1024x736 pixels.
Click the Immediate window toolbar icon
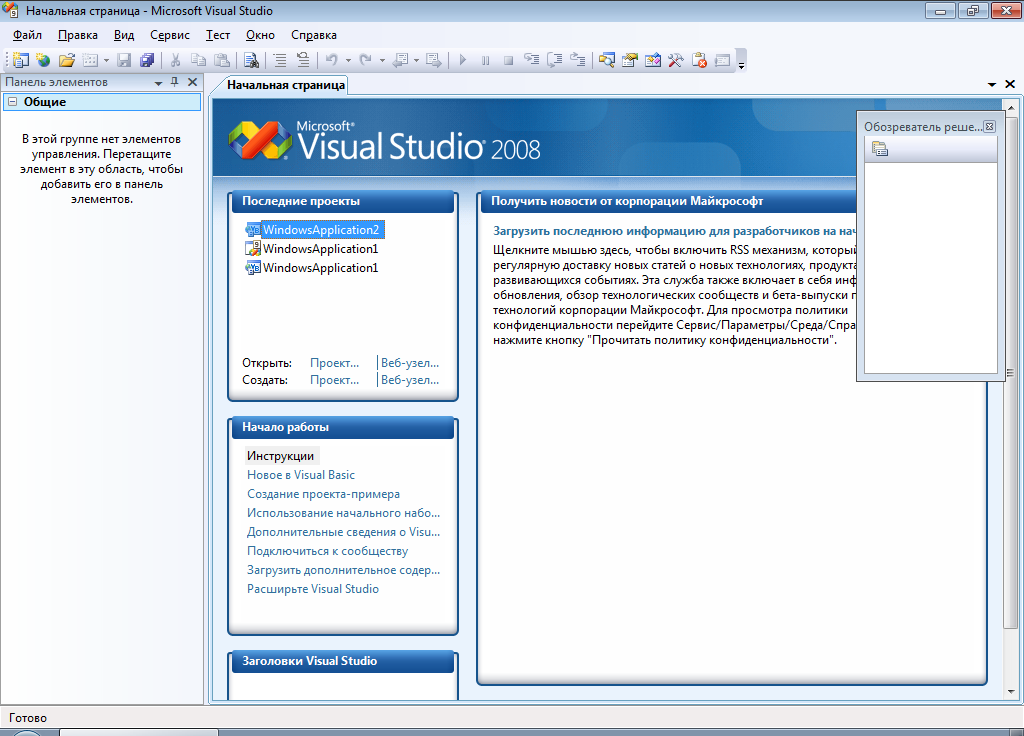click(722, 60)
